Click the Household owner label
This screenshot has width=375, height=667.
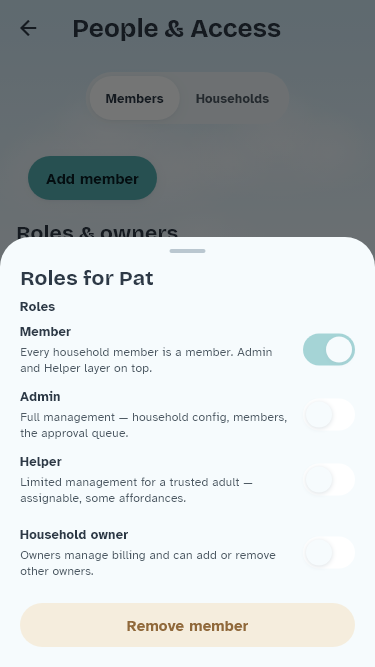pos(74,535)
